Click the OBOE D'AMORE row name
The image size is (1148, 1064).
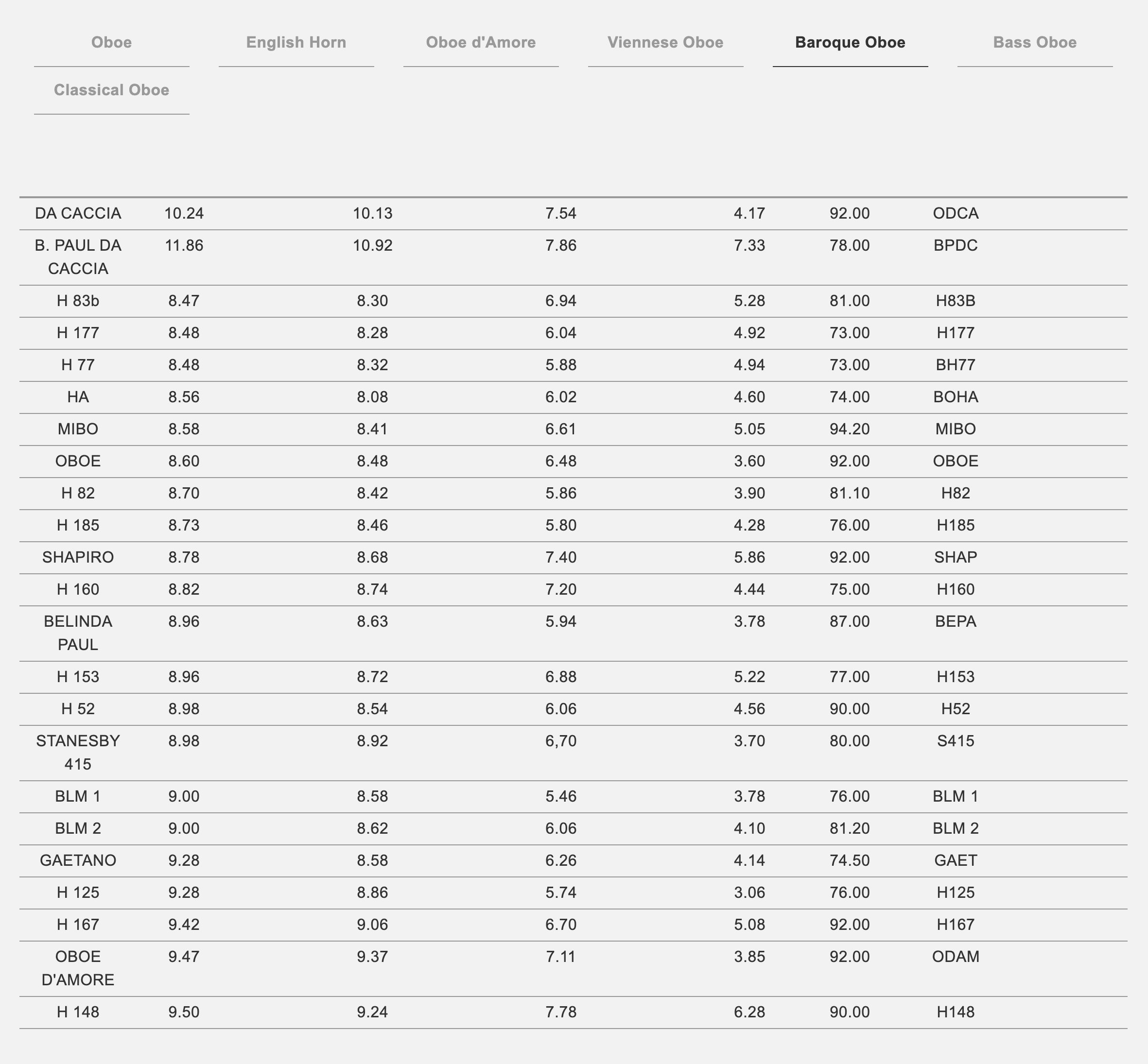[x=78, y=968]
